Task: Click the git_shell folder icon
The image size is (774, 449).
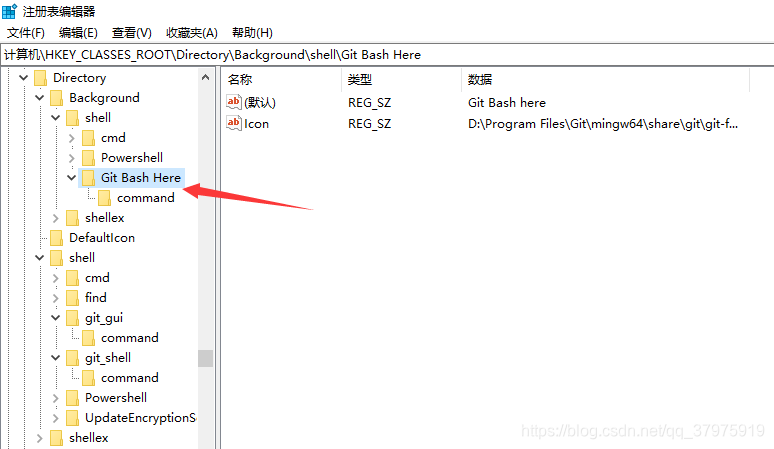Action: coord(73,358)
